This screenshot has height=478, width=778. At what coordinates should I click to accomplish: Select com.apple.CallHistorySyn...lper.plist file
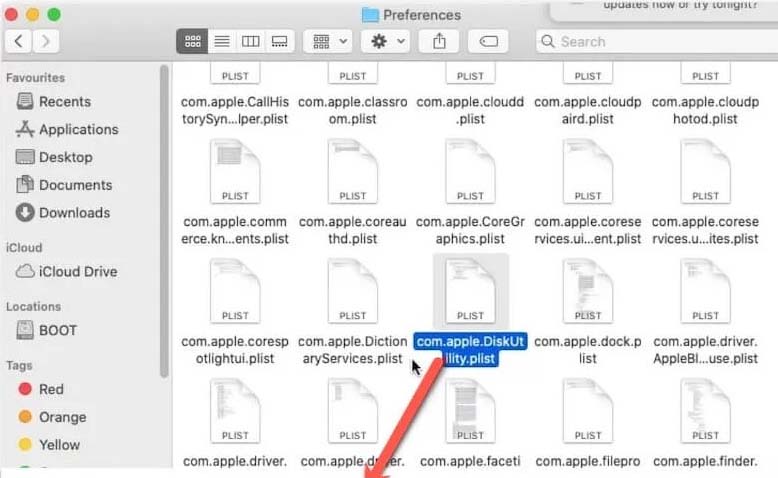pos(235,94)
